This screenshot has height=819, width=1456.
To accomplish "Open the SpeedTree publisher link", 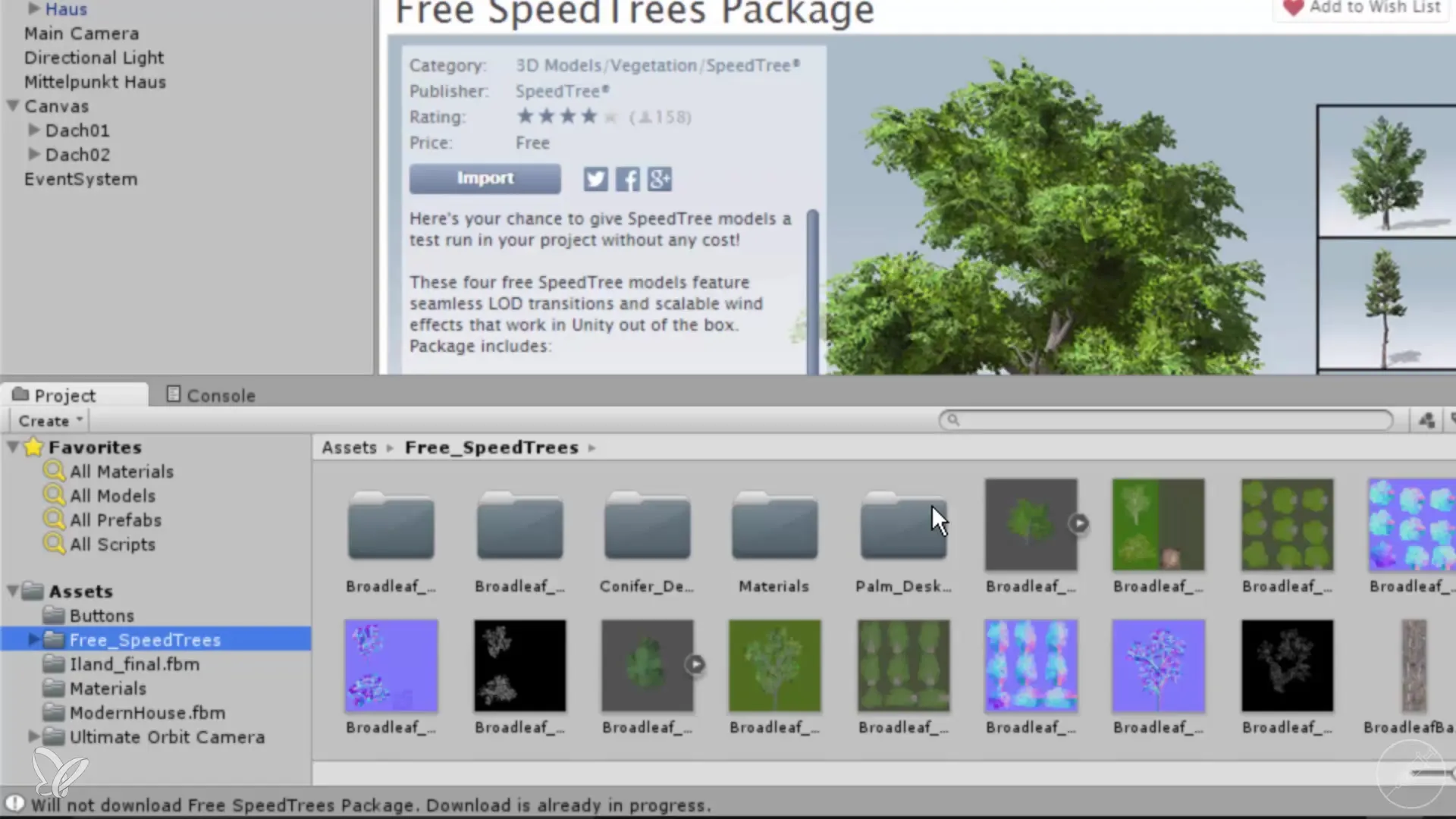I will click(562, 91).
